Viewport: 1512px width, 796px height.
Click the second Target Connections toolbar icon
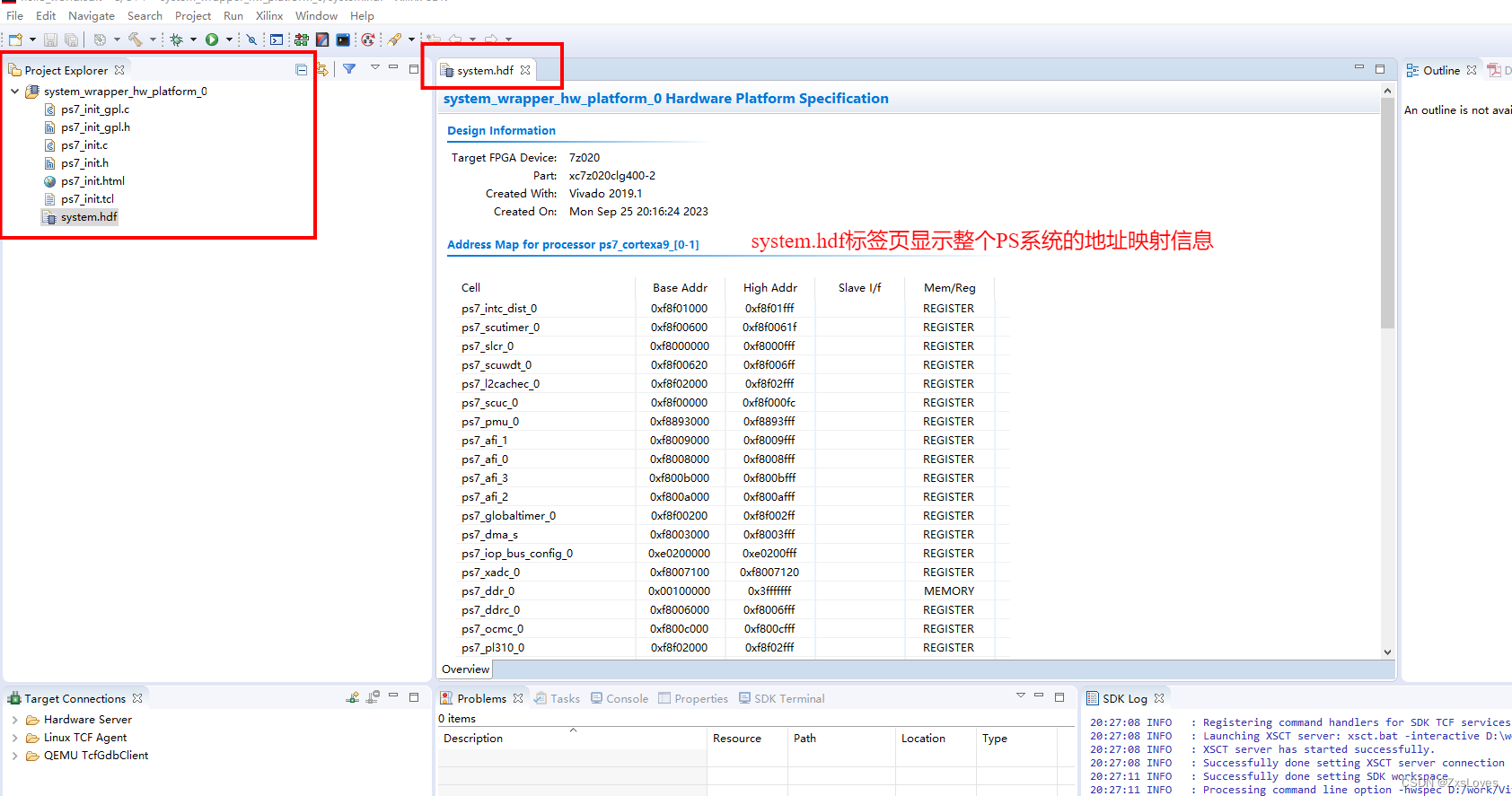click(373, 697)
